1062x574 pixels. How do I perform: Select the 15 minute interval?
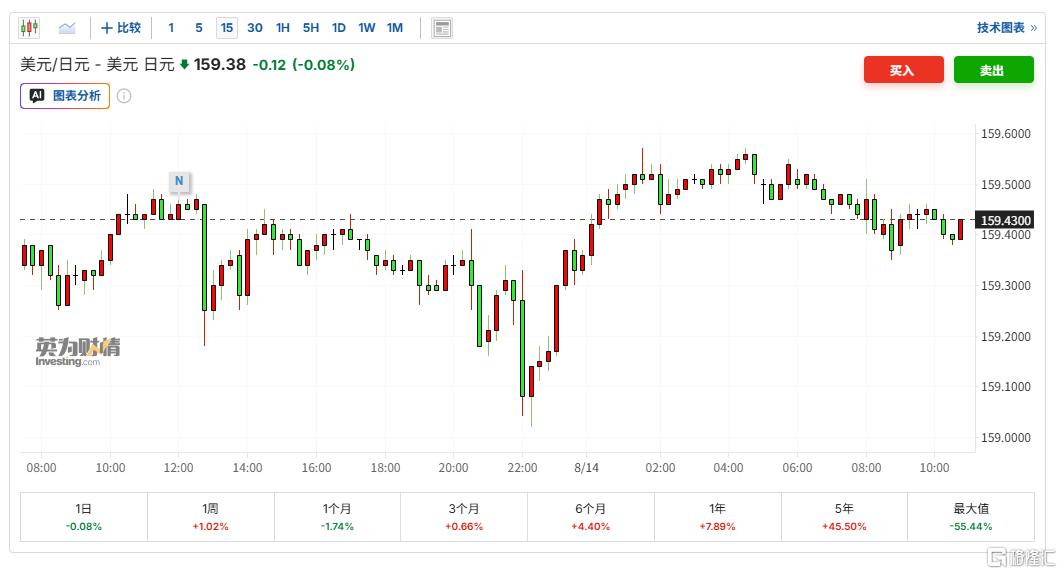coord(226,28)
